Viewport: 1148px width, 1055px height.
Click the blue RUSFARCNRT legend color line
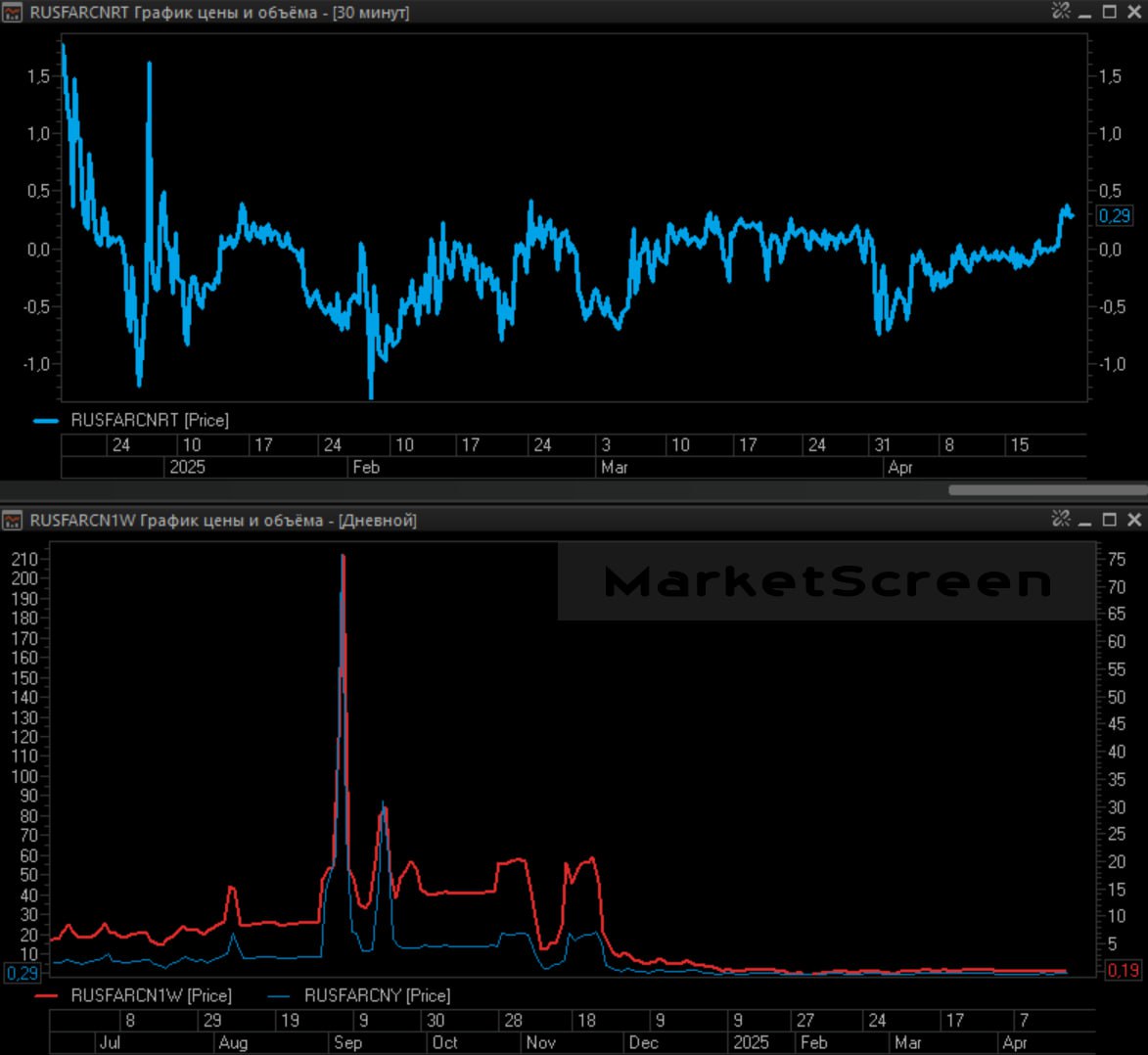[x=45, y=421]
